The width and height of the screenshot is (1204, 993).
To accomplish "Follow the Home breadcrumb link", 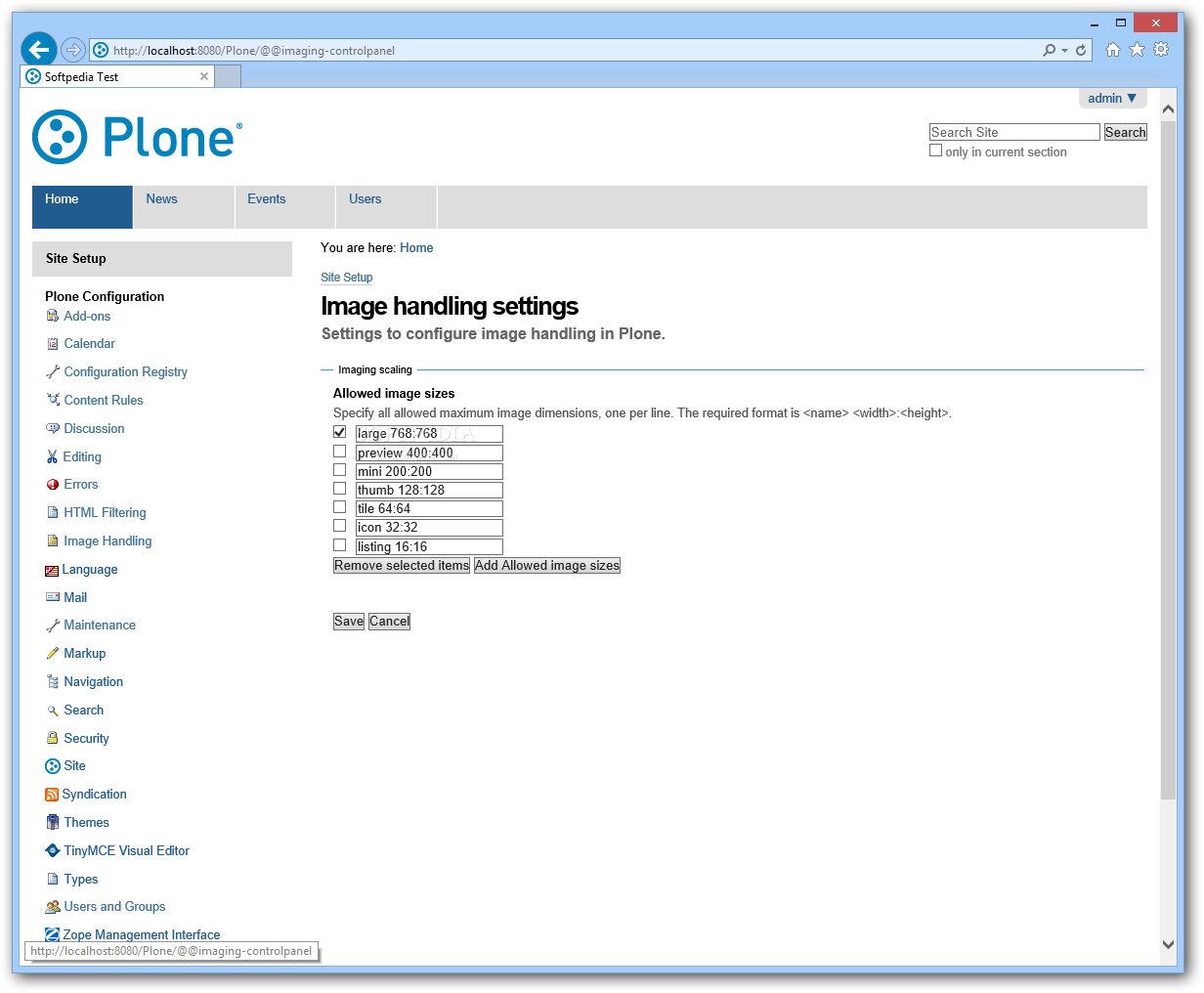I will (x=416, y=248).
